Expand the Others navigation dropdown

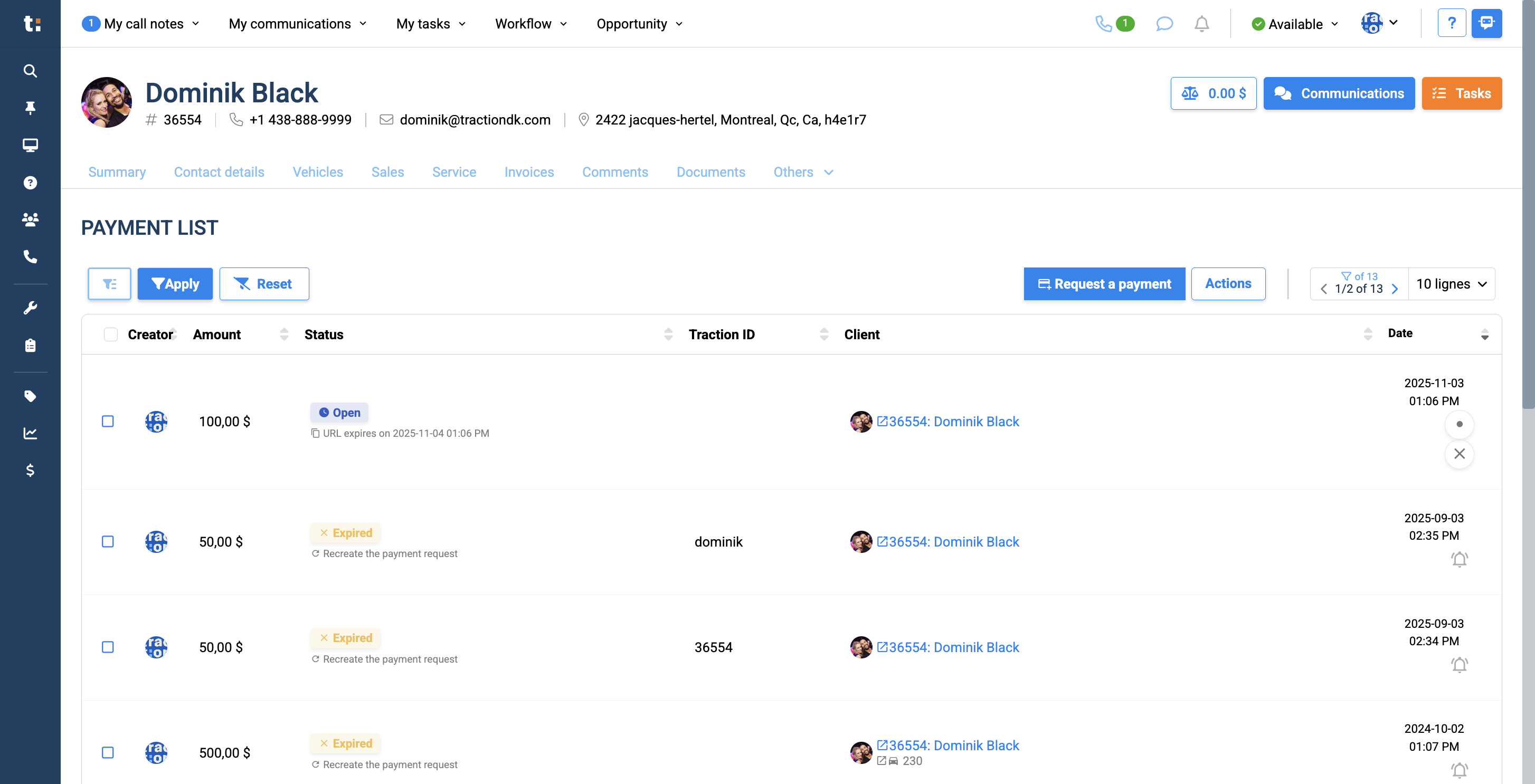803,172
